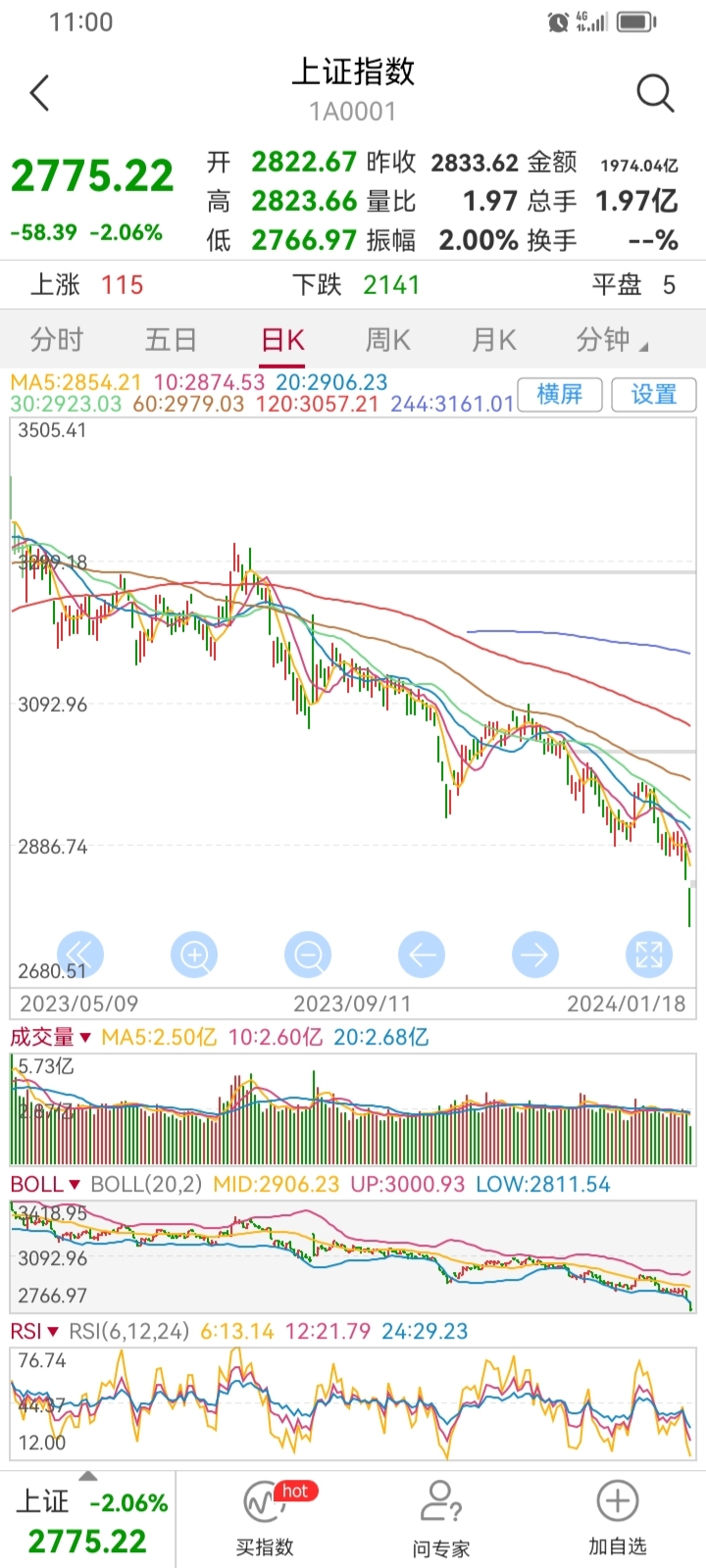Open the BOLL indicator dropdown
706x1568 pixels.
tap(45, 1184)
